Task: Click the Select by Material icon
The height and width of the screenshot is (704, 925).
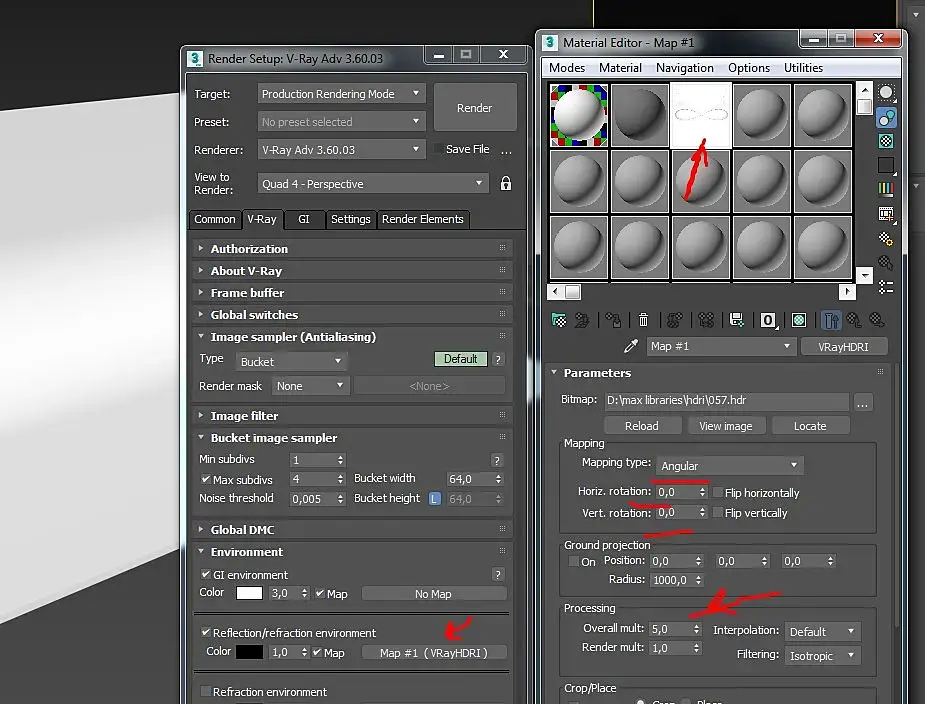Action: 886,262
